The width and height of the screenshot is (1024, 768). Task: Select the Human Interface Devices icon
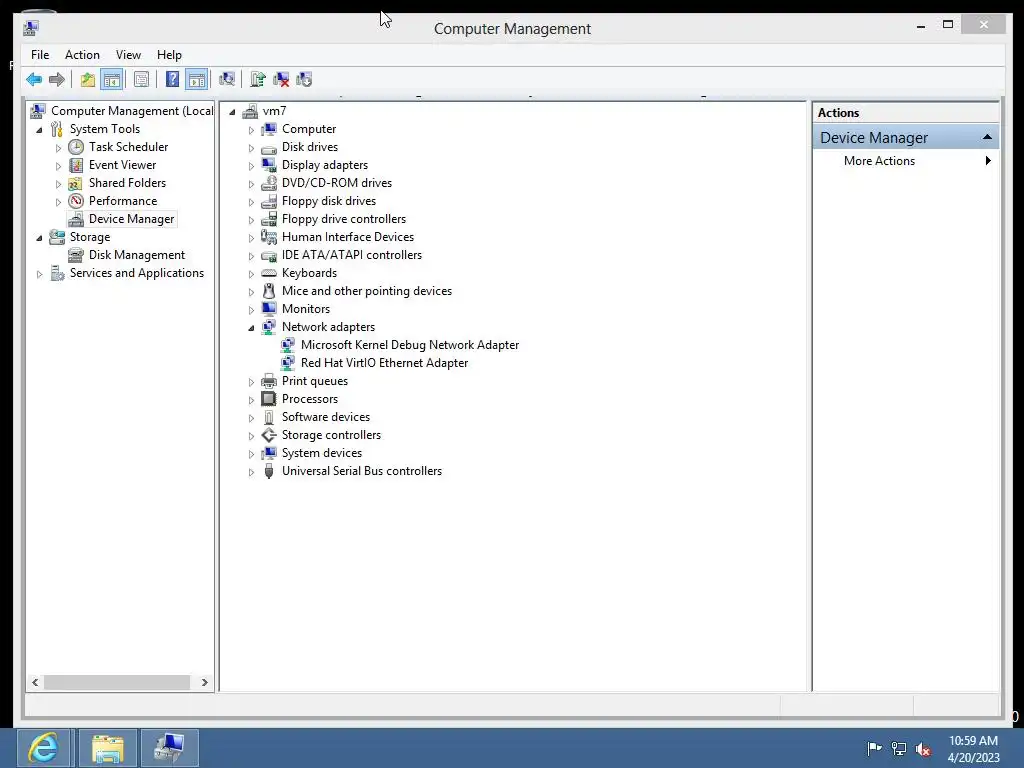pos(268,237)
